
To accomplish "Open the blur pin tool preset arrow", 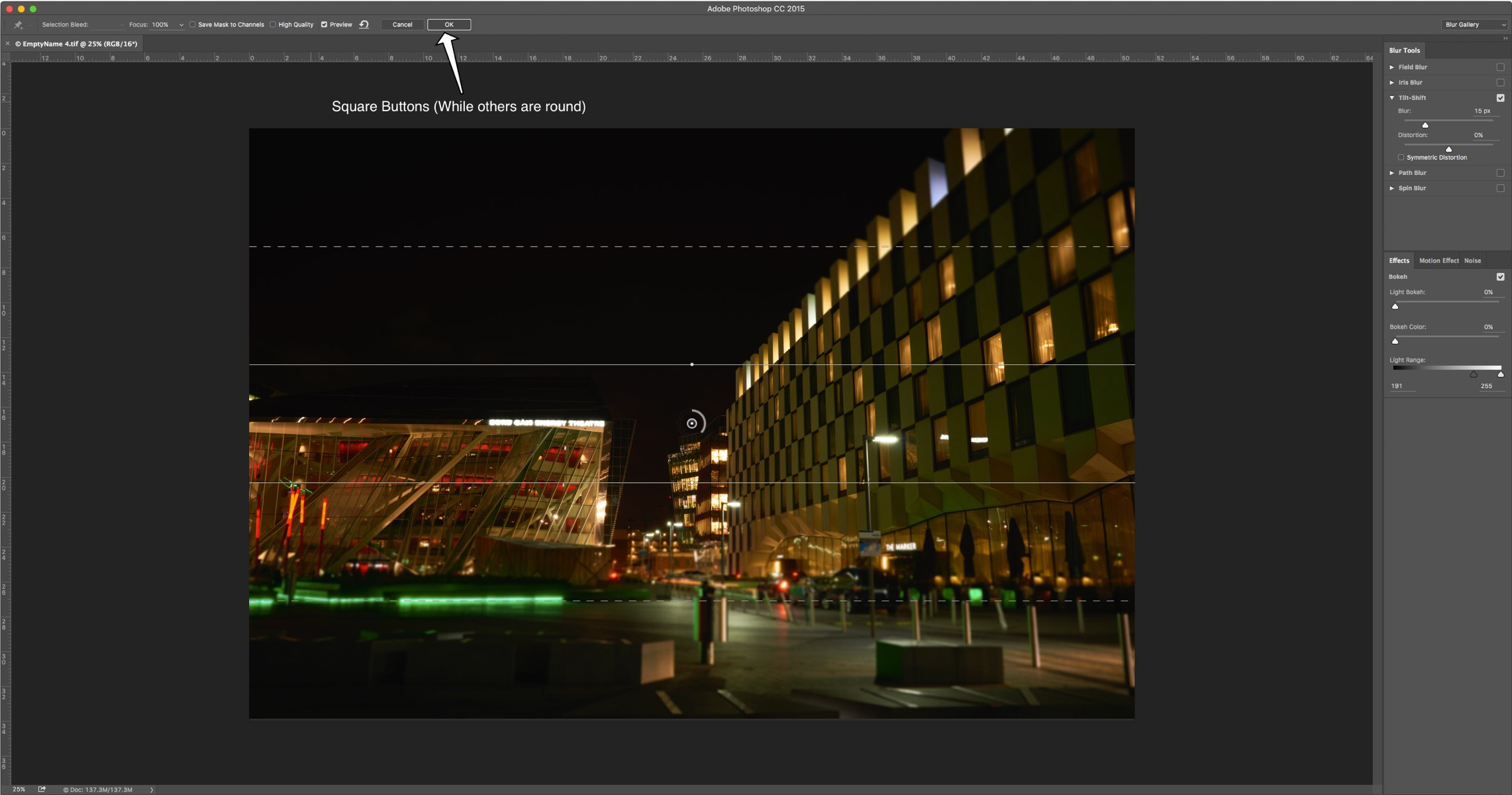I will click(x=28, y=25).
